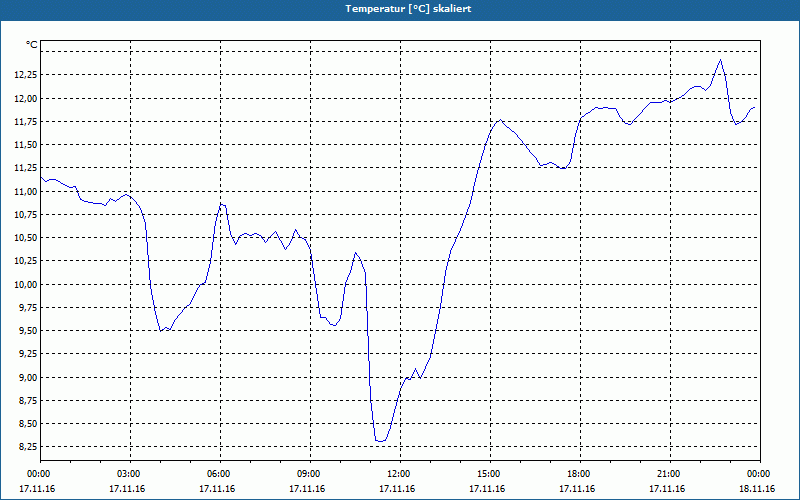The height and width of the screenshot is (500, 800).
Task: Click the '9,25' y-axis value
Action: (x=28, y=354)
